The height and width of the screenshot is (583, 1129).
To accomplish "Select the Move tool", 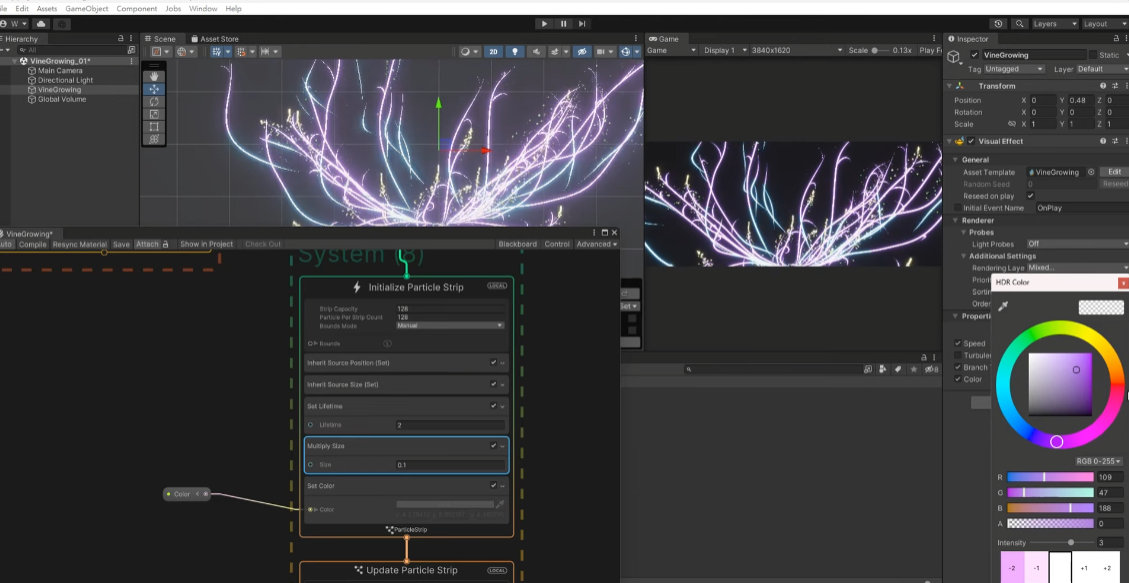I will coord(154,88).
